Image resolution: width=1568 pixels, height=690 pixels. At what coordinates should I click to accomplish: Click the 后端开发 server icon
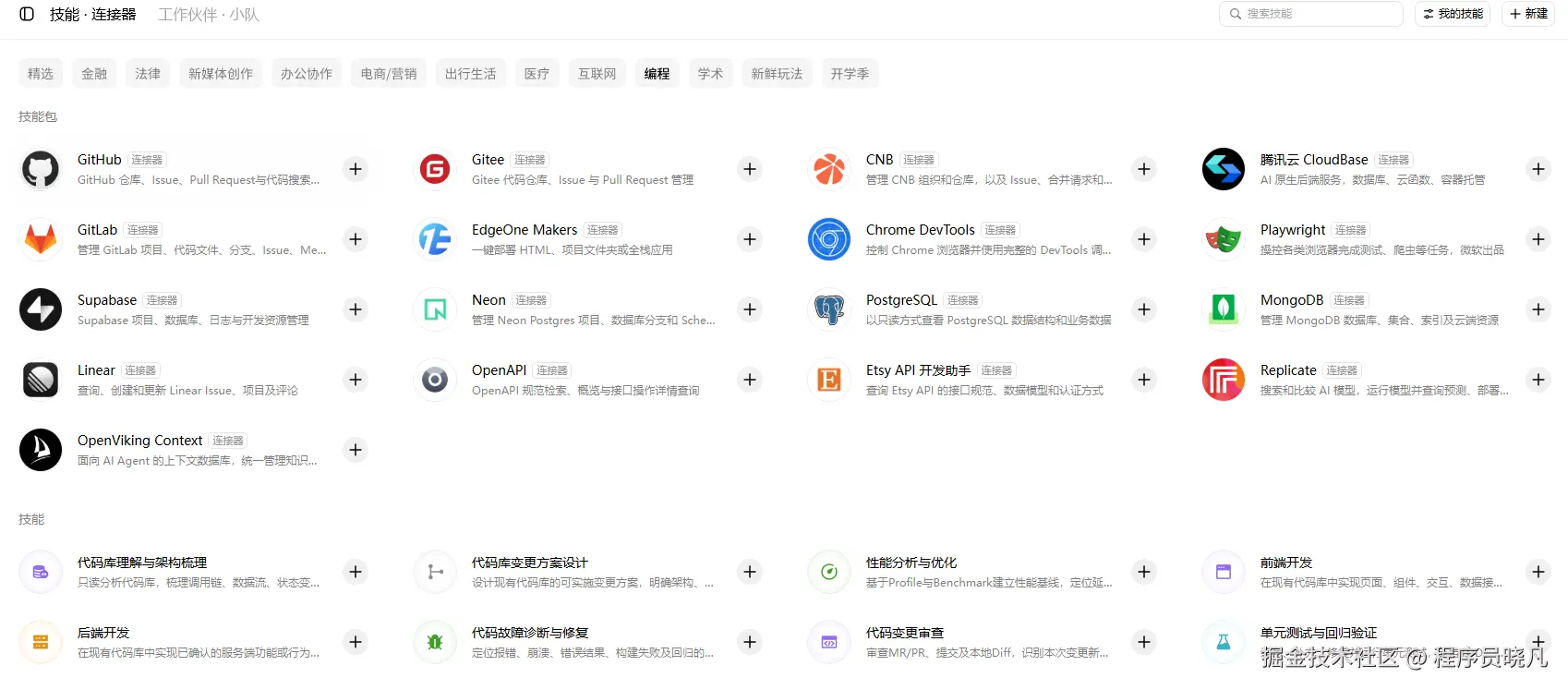tap(41, 642)
